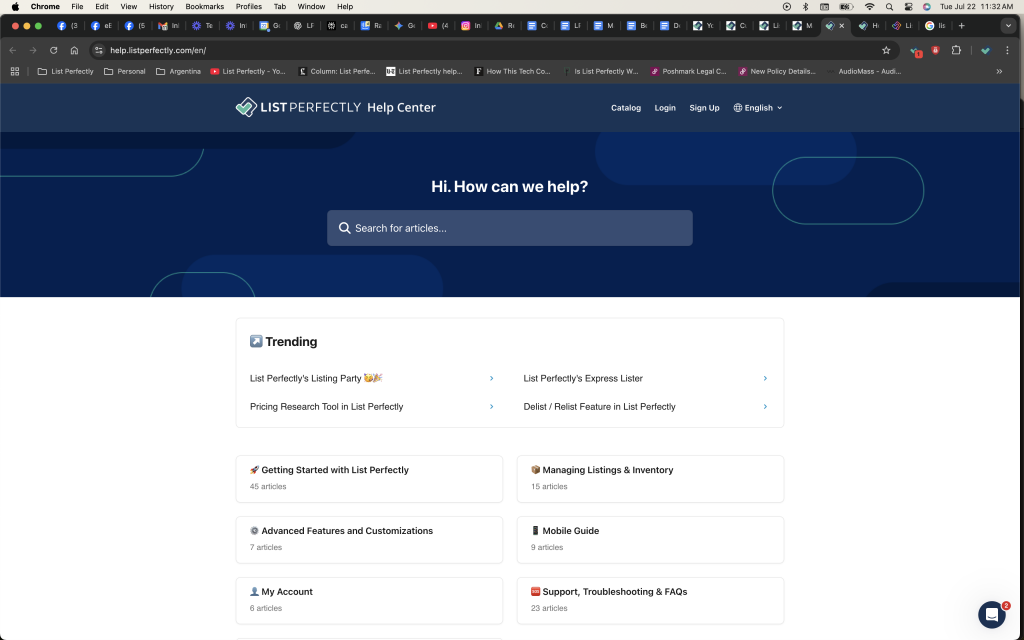Click the chevron beside Pricing Research Tool
This screenshot has height=640, width=1024.
coord(492,406)
